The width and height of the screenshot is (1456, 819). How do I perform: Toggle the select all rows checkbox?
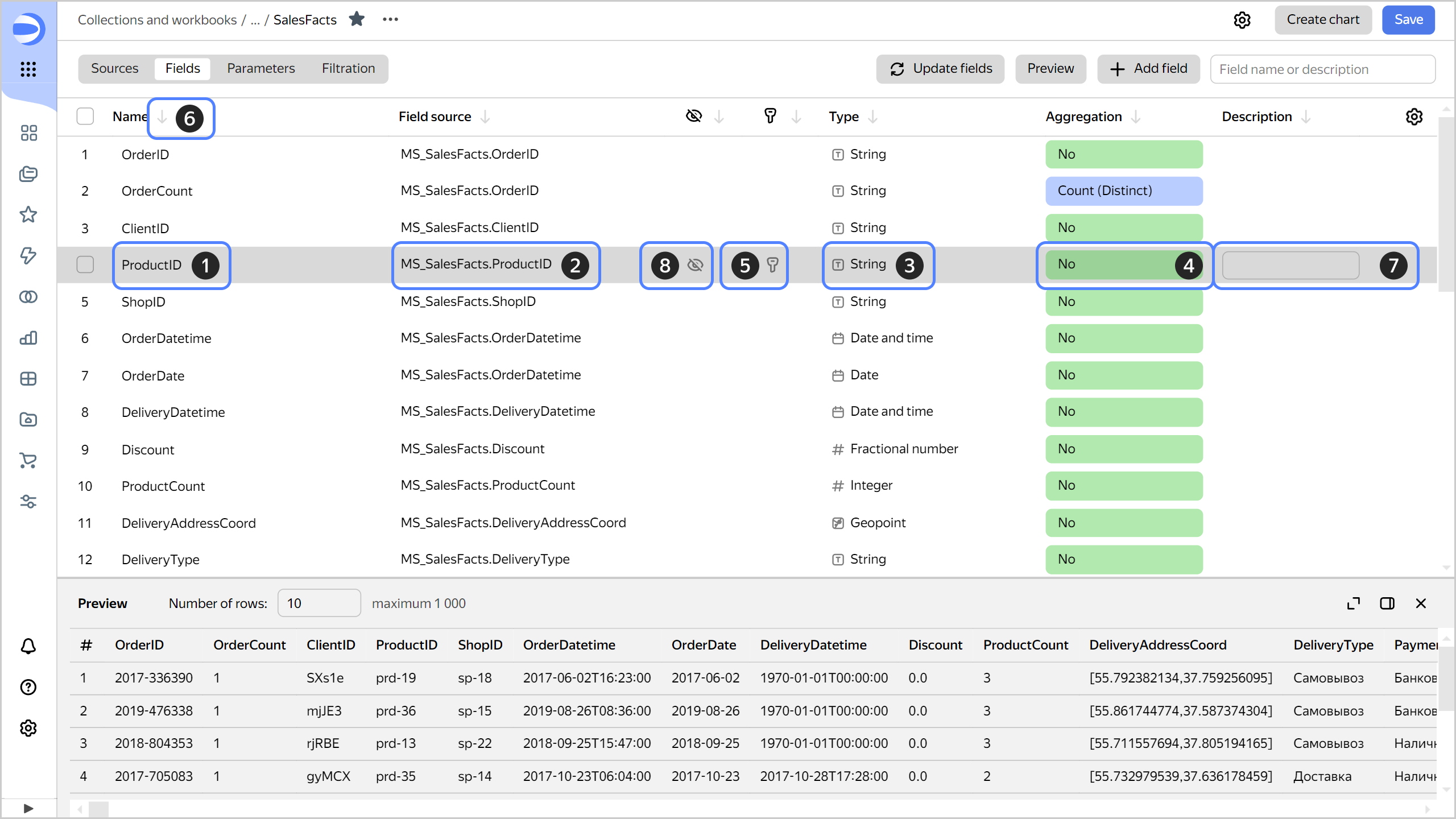(x=86, y=117)
